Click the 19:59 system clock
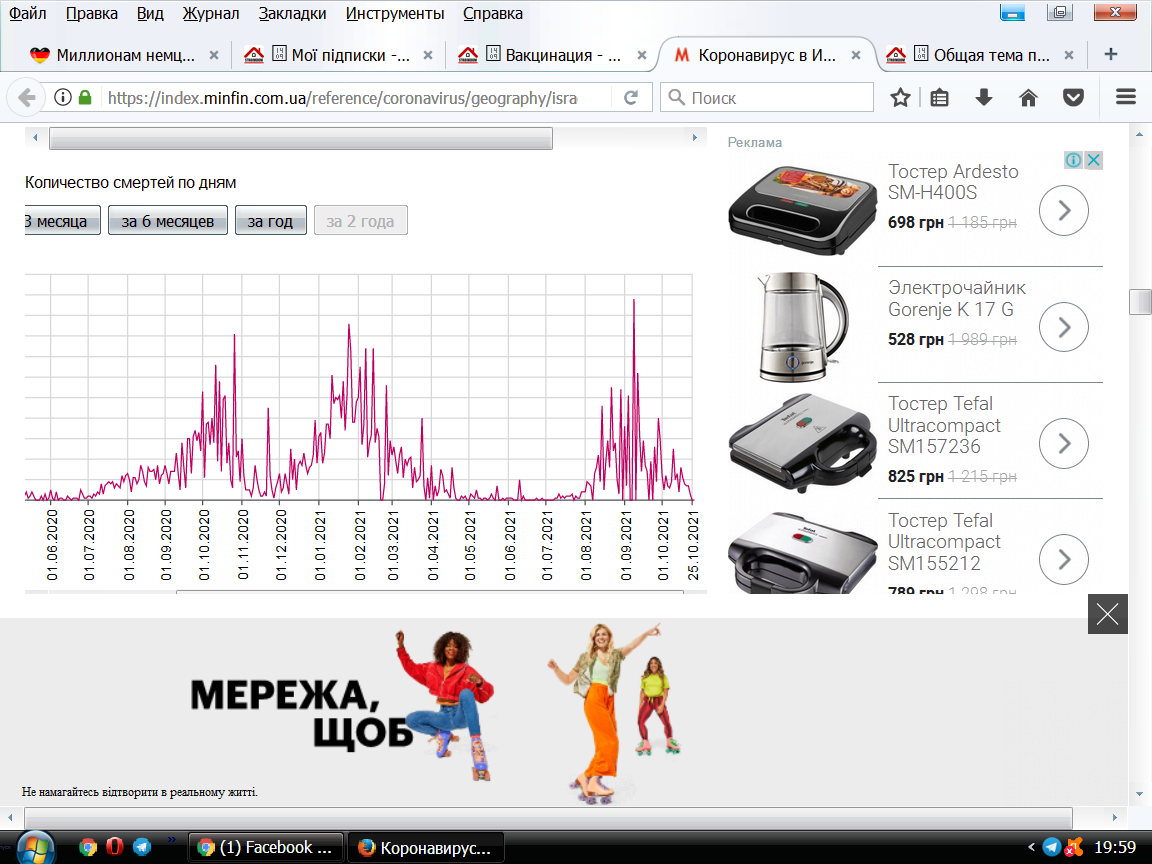 tap(1115, 847)
